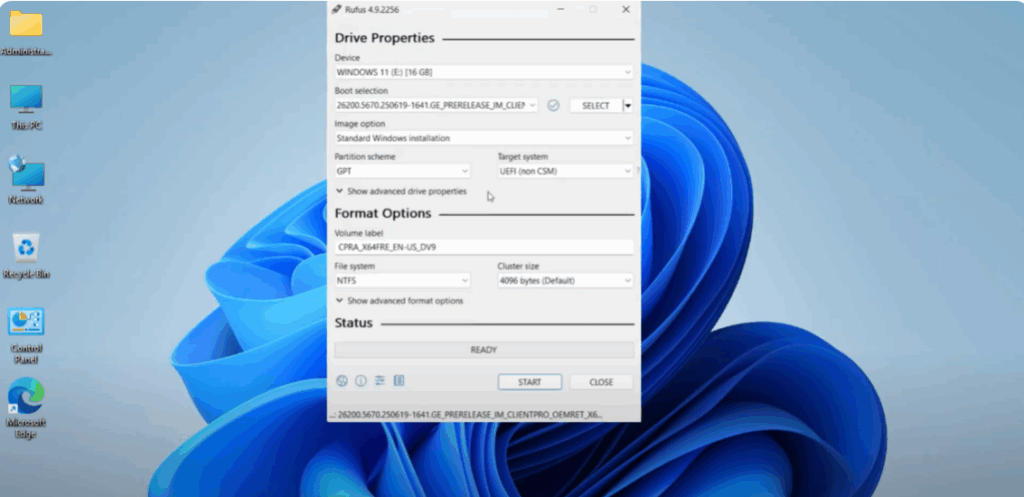
Task: Select the This PC desktop icon
Action: pyautogui.click(x=26, y=106)
